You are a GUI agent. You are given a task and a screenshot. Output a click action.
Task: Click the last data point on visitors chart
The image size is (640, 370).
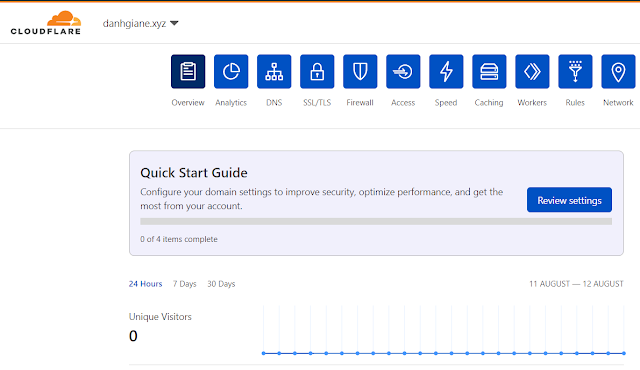pyautogui.click(x=624, y=353)
